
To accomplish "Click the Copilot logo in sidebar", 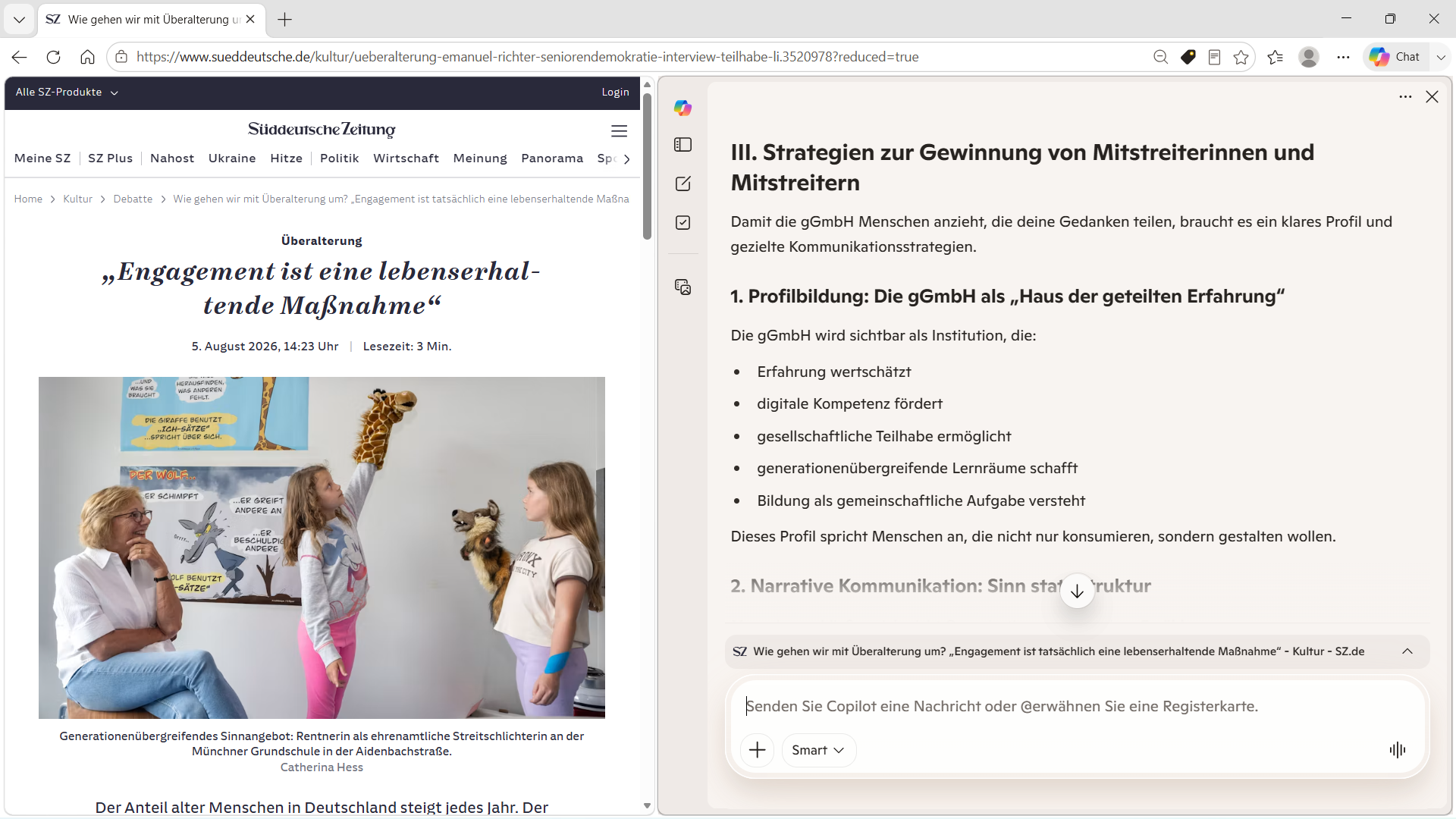I will click(682, 108).
